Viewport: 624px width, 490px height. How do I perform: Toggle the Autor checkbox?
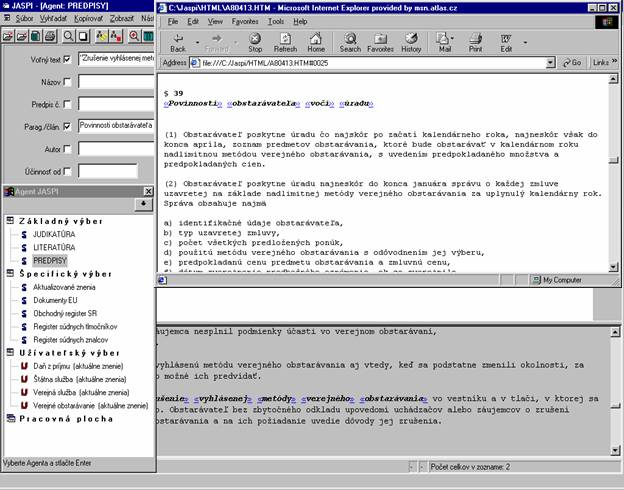point(67,149)
